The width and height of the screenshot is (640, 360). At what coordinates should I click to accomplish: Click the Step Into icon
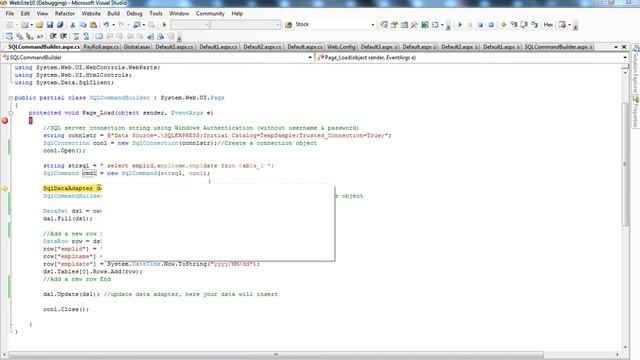(x=514, y=25)
